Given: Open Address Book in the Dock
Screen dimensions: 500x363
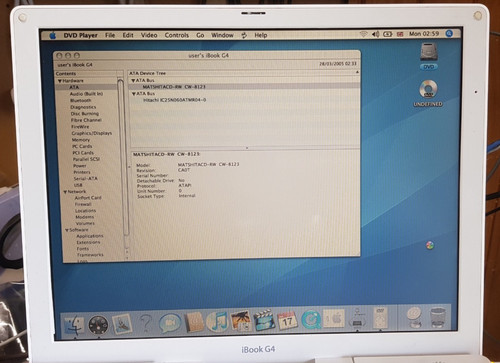Looking at the screenshot, I should point(195,322).
